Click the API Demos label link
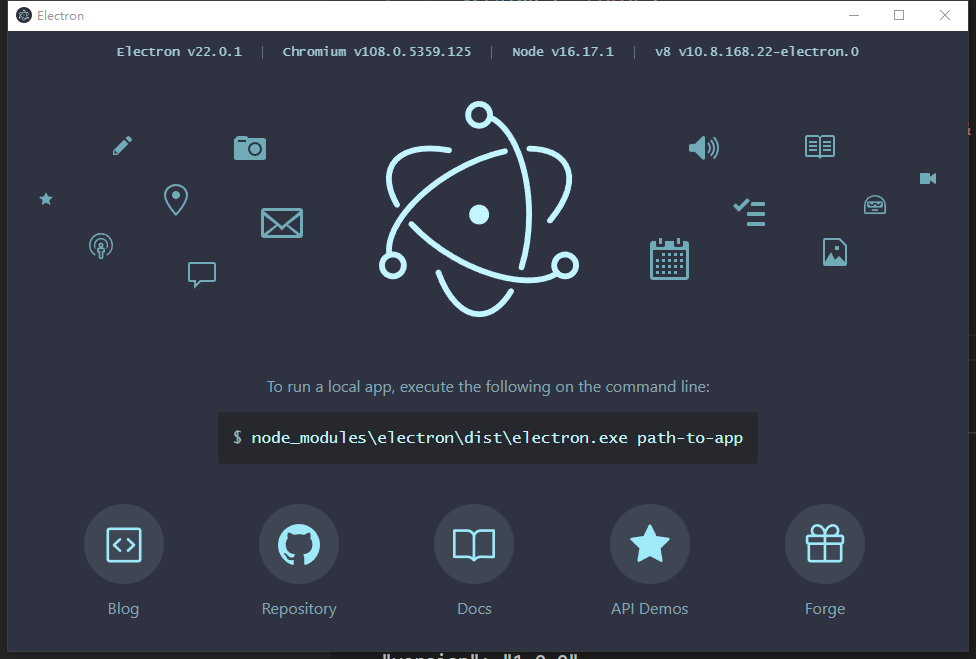Viewport: 976px width, 659px height. [x=649, y=609]
